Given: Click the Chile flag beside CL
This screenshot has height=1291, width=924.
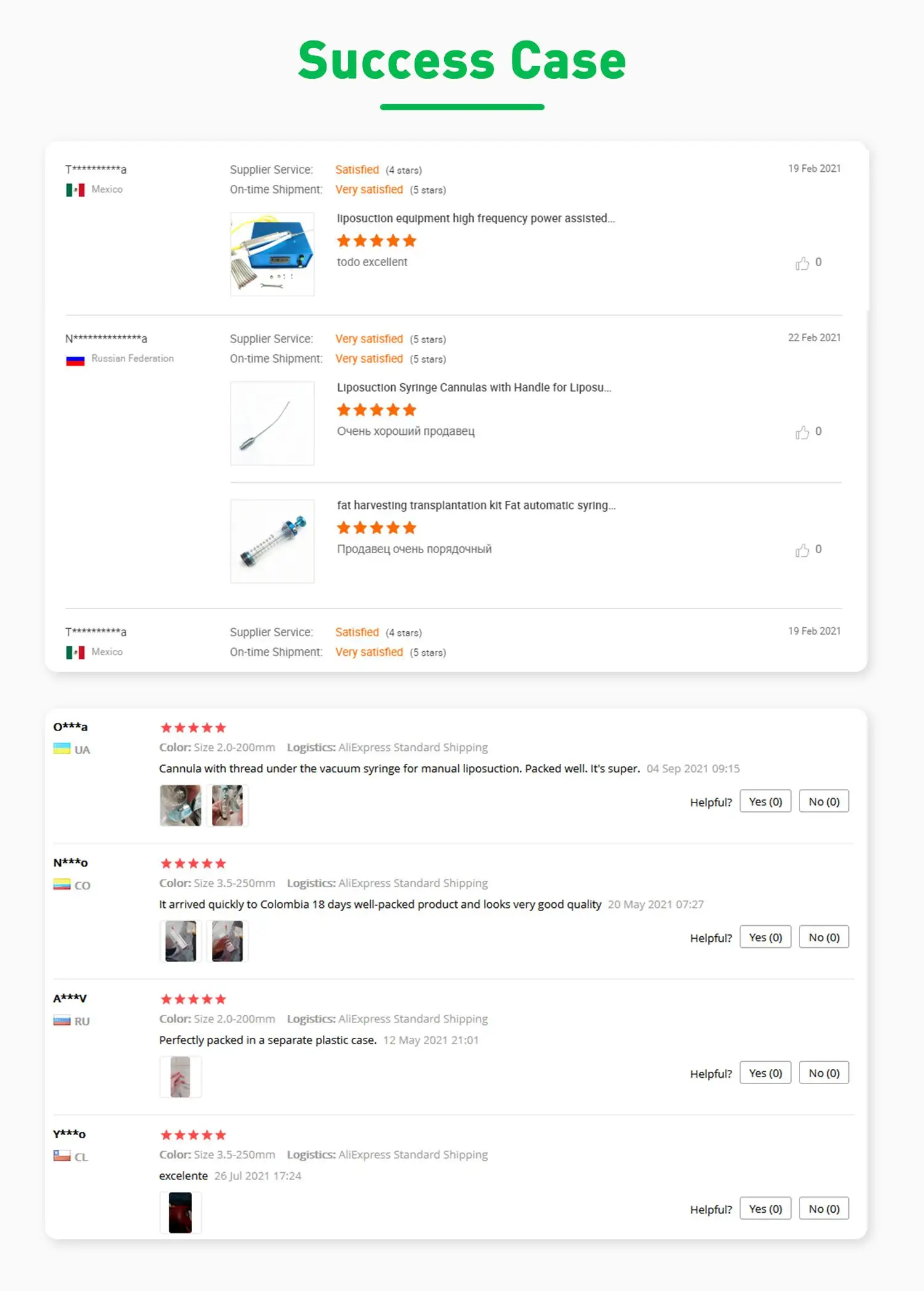Looking at the screenshot, I should [x=62, y=1156].
